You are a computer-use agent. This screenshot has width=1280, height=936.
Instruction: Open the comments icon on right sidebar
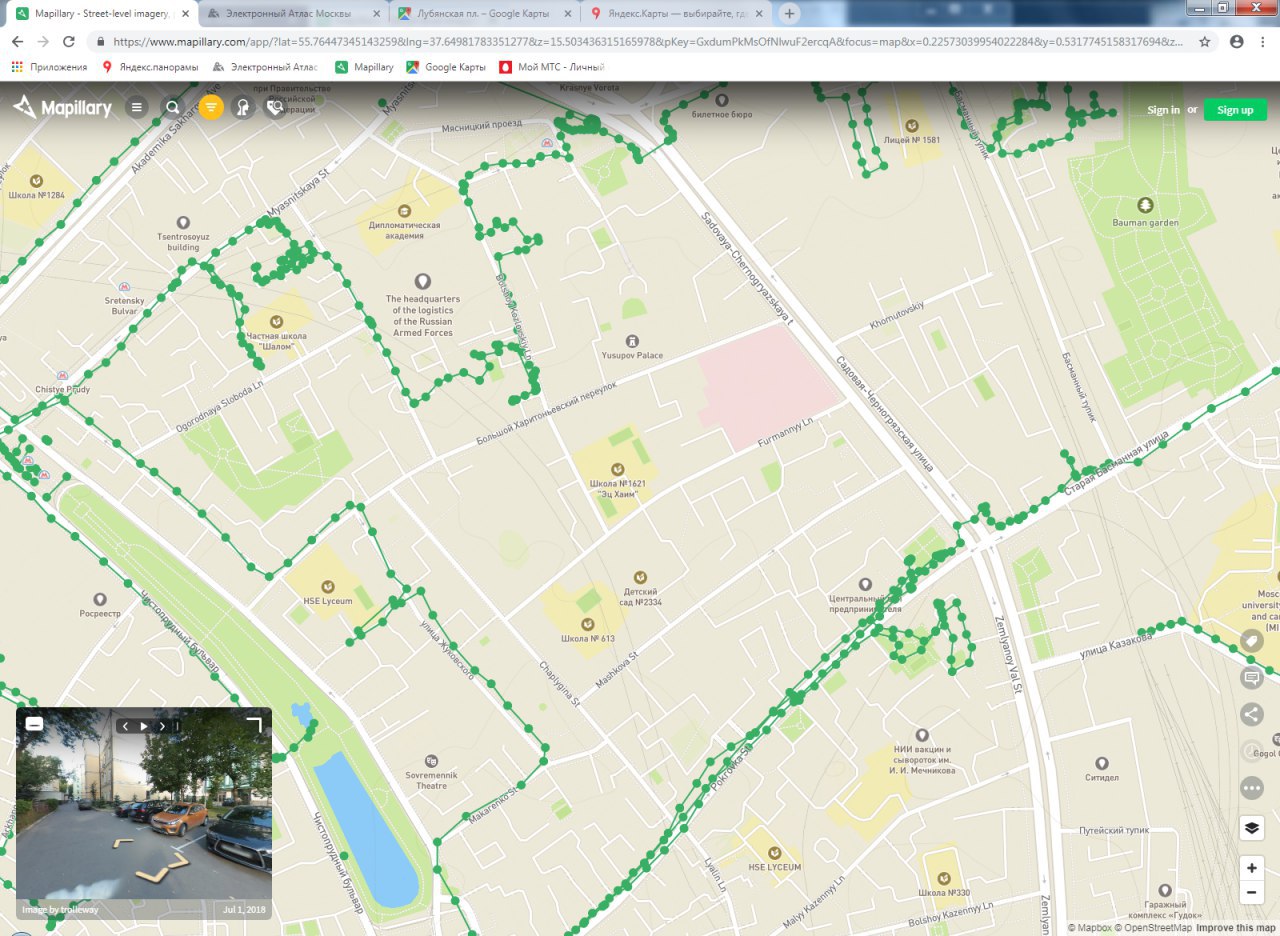pyautogui.click(x=1251, y=678)
